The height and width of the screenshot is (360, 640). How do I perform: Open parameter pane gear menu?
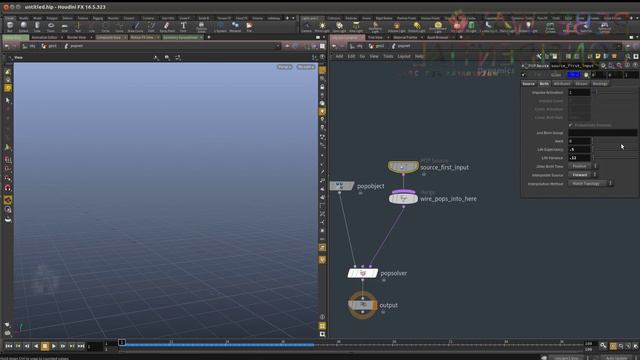pos(603,66)
